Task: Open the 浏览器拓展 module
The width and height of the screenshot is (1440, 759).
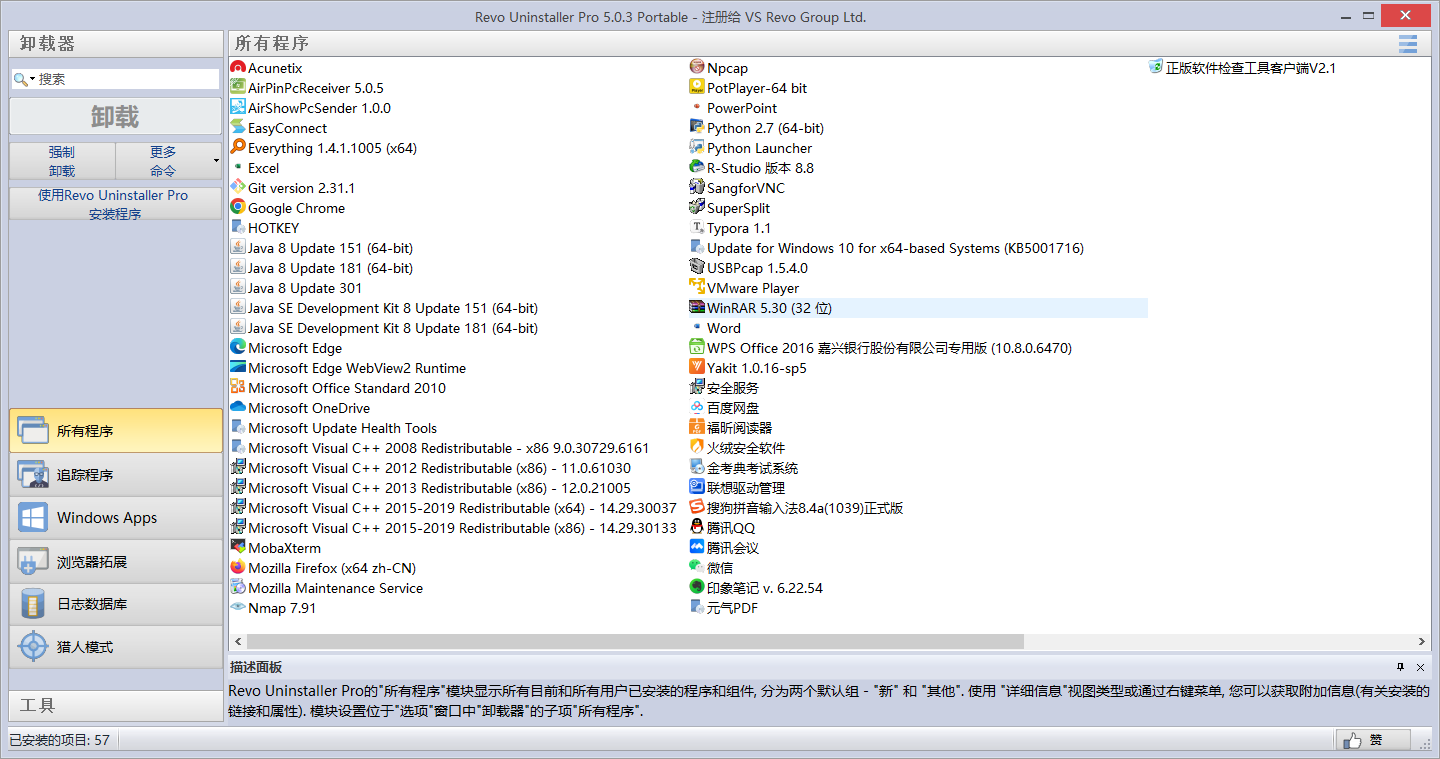Action: [116, 562]
